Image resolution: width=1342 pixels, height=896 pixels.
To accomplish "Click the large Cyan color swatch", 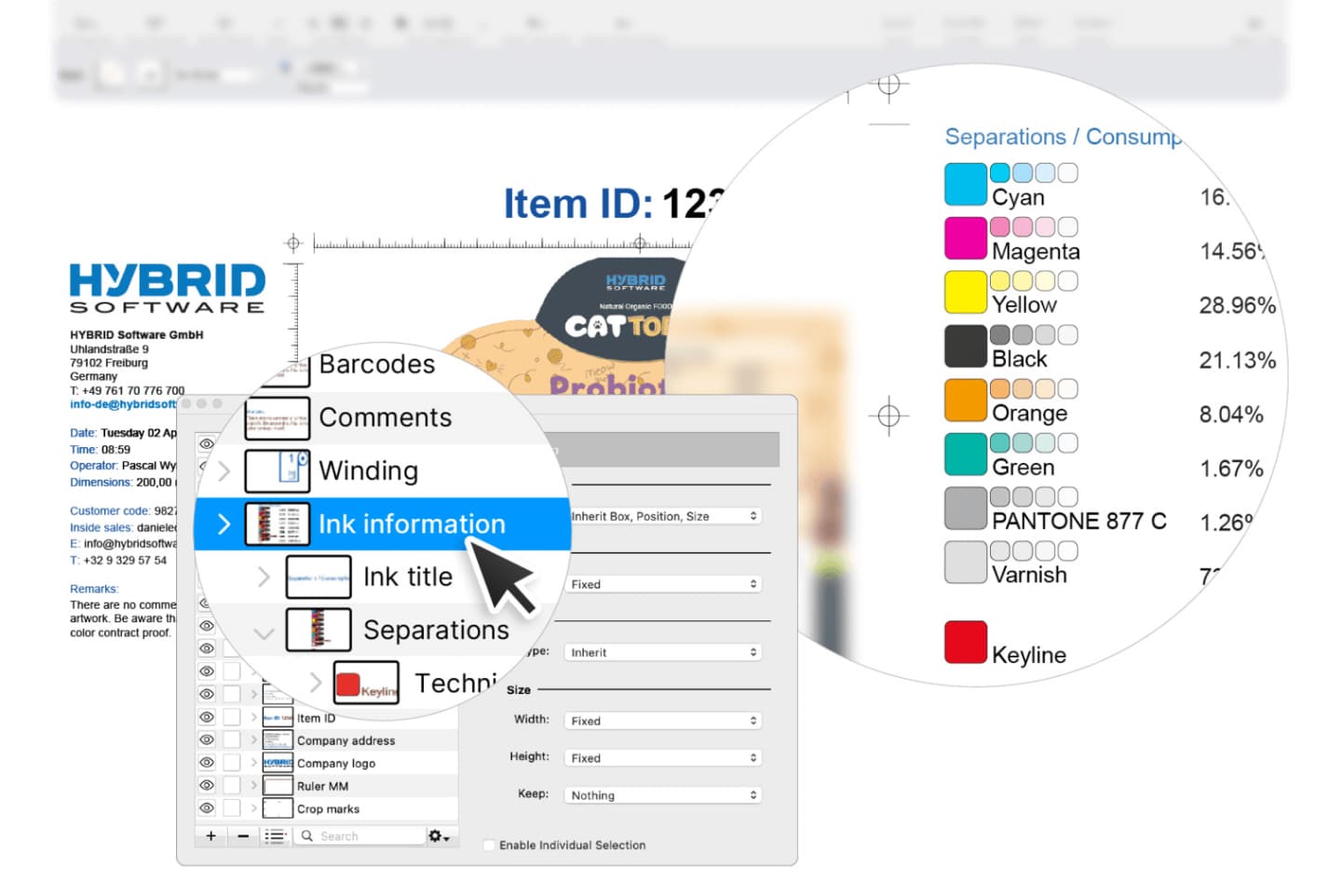I will click(966, 183).
